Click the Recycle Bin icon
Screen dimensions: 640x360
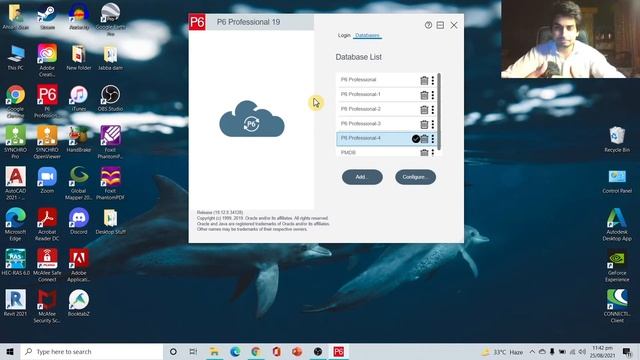tap(617, 139)
